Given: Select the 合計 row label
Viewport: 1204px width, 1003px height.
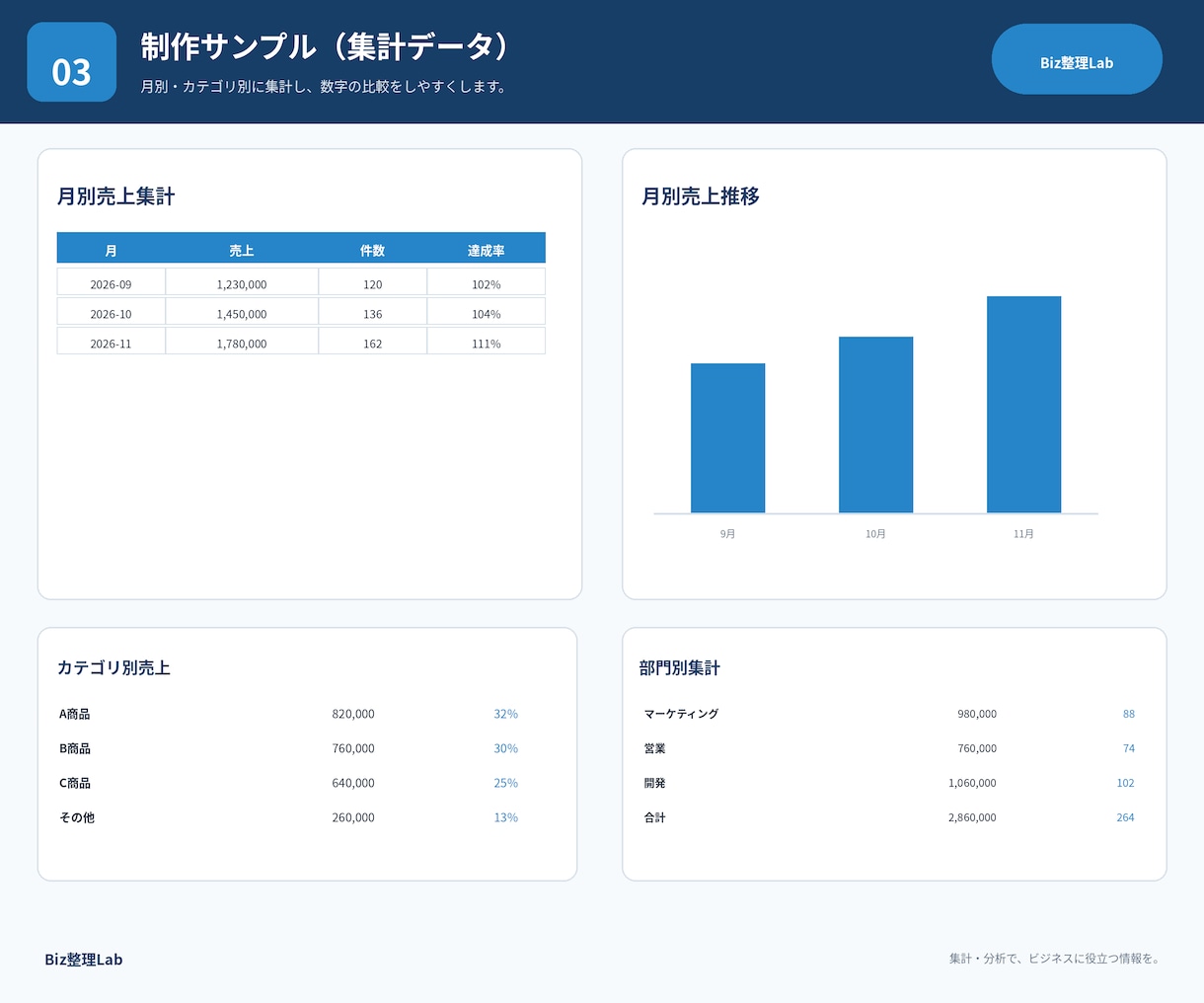Looking at the screenshot, I should point(654,817).
